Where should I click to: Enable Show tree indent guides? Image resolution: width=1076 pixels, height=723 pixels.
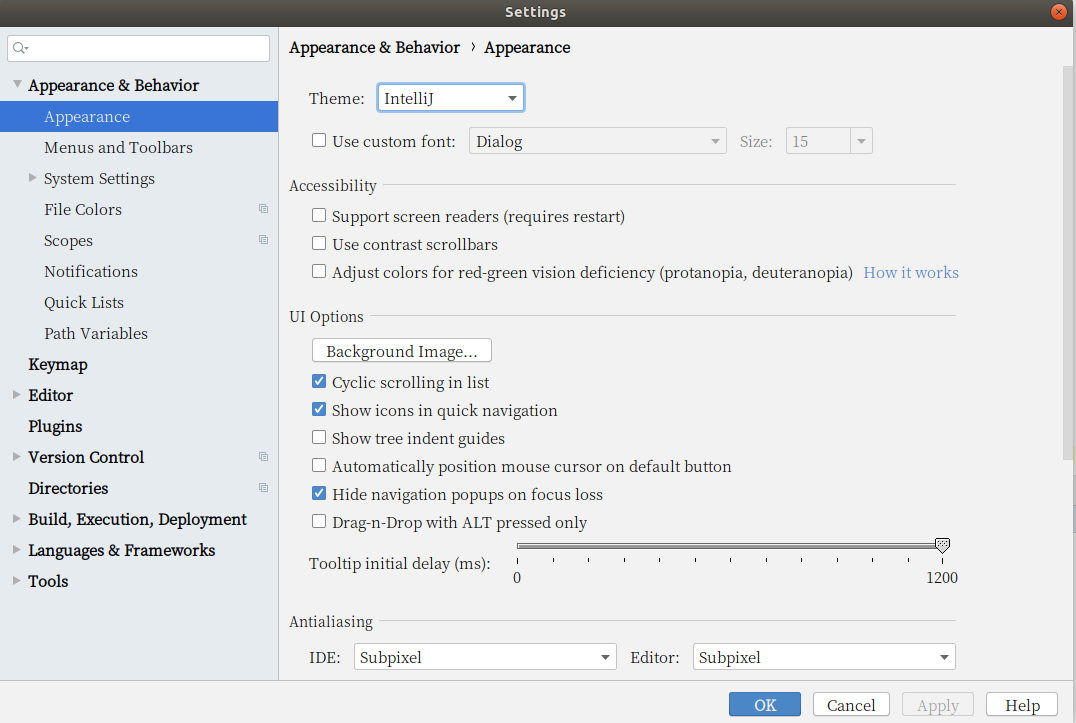pyautogui.click(x=319, y=438)
